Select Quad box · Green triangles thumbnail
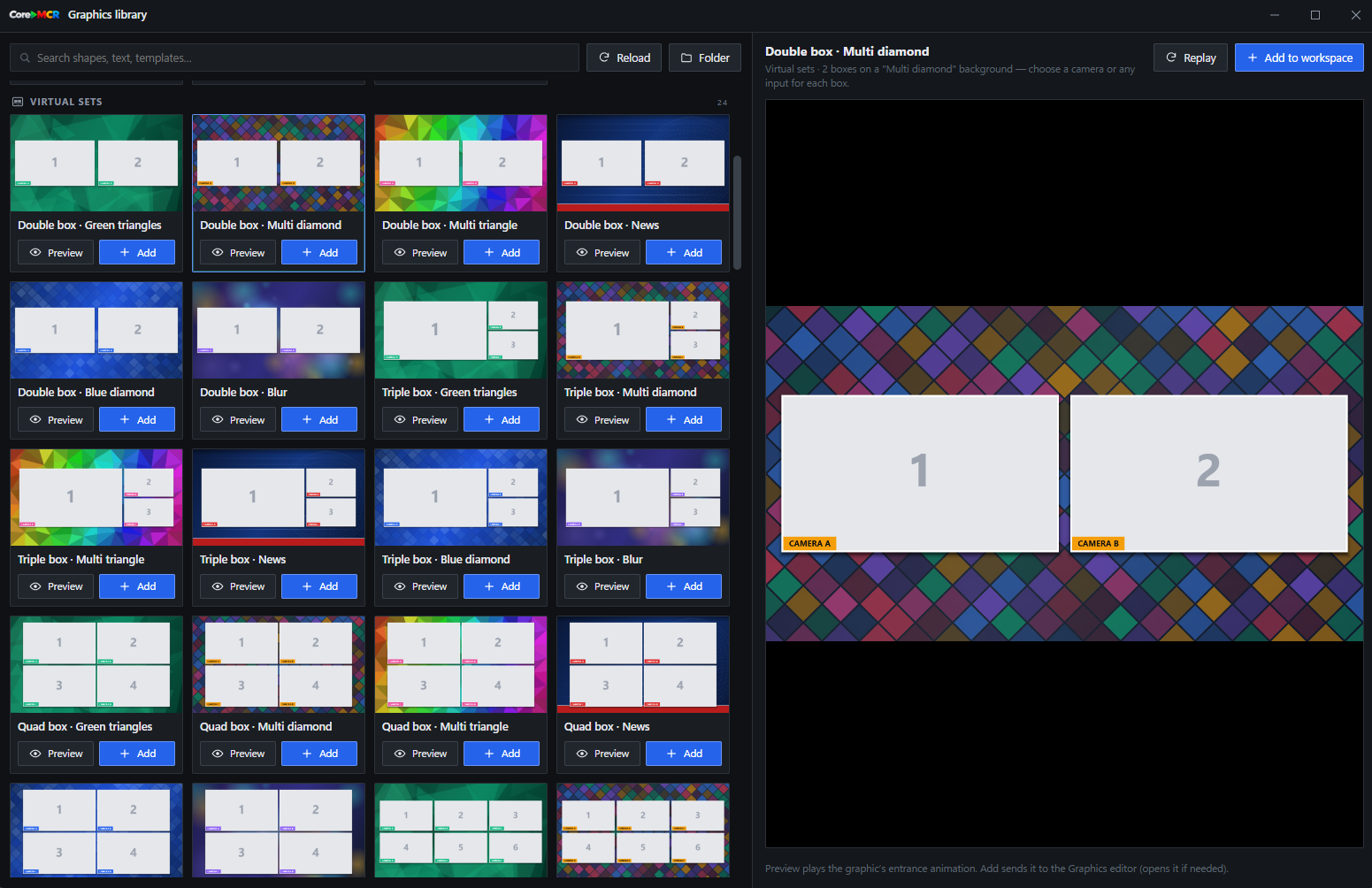The height and width of the screenshot is (888, 1372). [96, 664]
